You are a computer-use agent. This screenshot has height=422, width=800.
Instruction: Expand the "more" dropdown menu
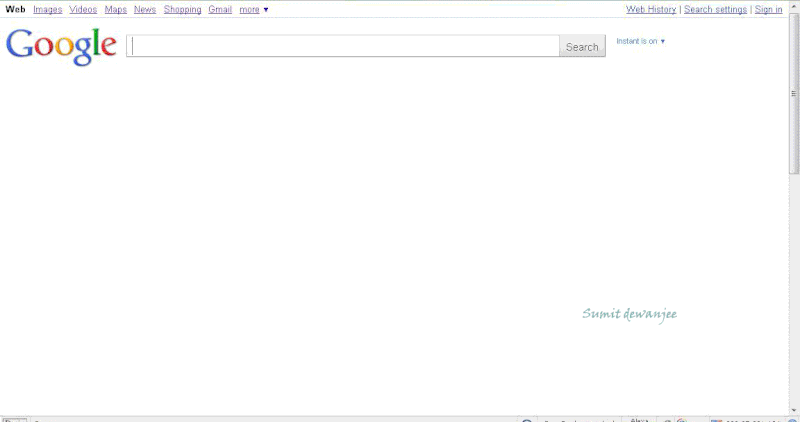pyautogui.click(x=254, y=9)
